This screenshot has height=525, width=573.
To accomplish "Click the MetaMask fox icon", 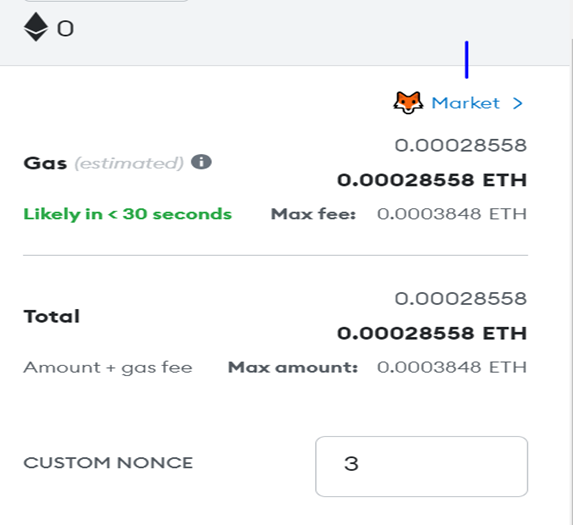I will tap(408, 103).
